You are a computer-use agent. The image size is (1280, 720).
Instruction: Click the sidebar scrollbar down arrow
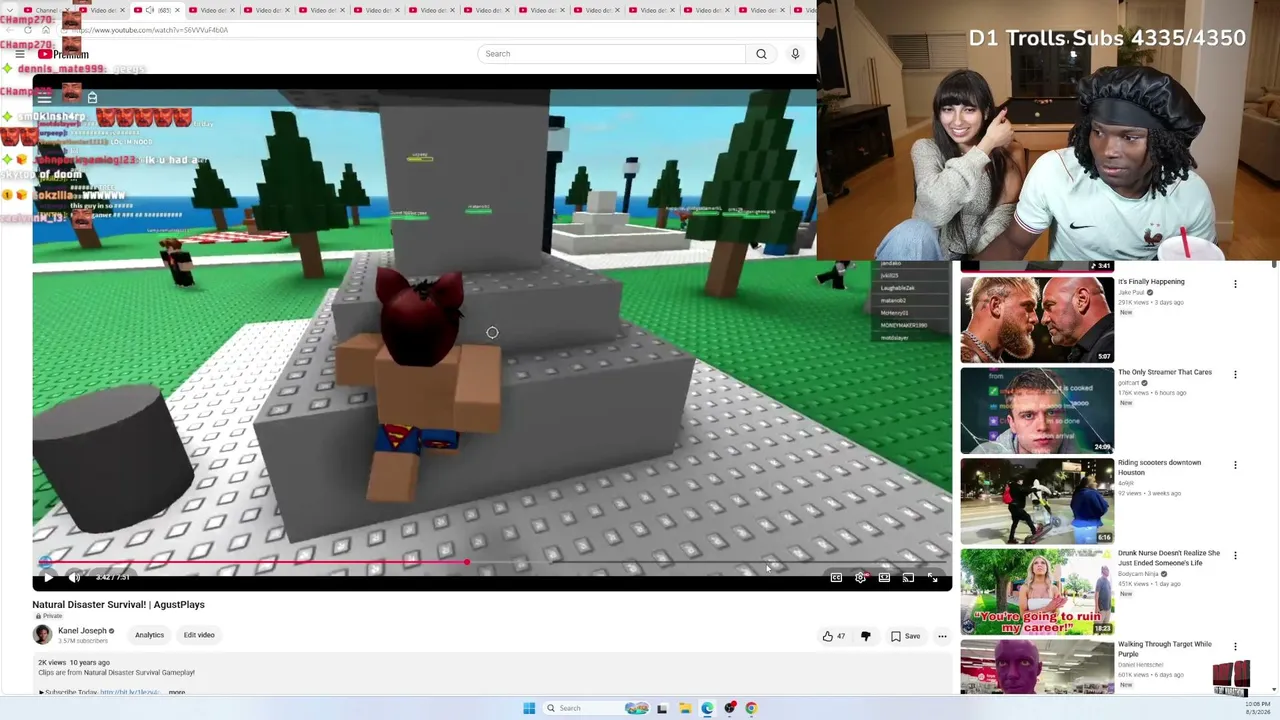click(1274, 689)
